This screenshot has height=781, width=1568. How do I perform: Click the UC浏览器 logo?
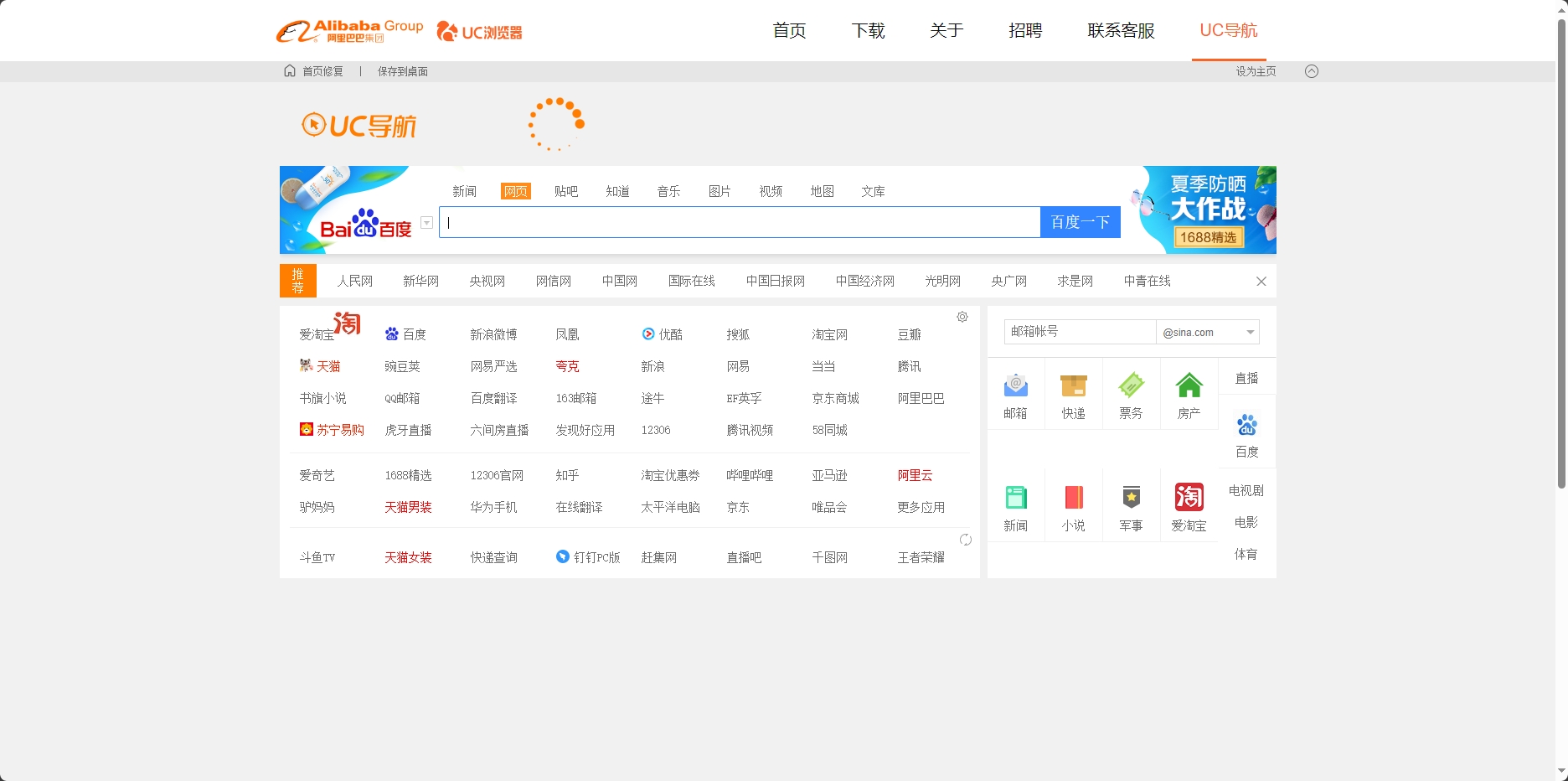click(479, 32)
